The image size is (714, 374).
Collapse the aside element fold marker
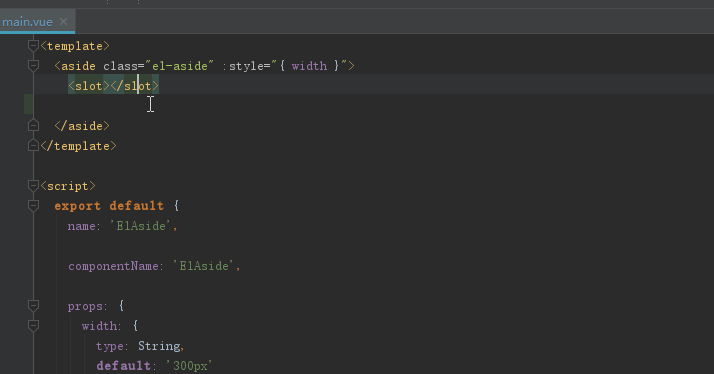pyautogui.click(x=33, y=66)
